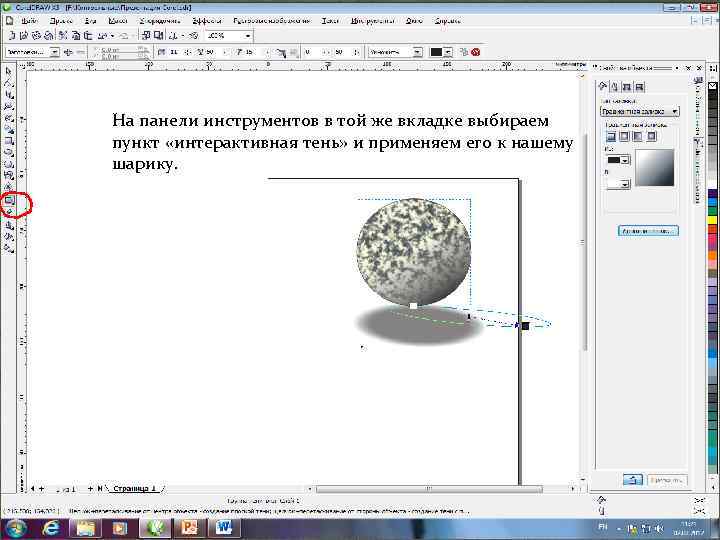Click the Copy drop shadow properties icon
This screenshot has height=540, width=720.
464,52
